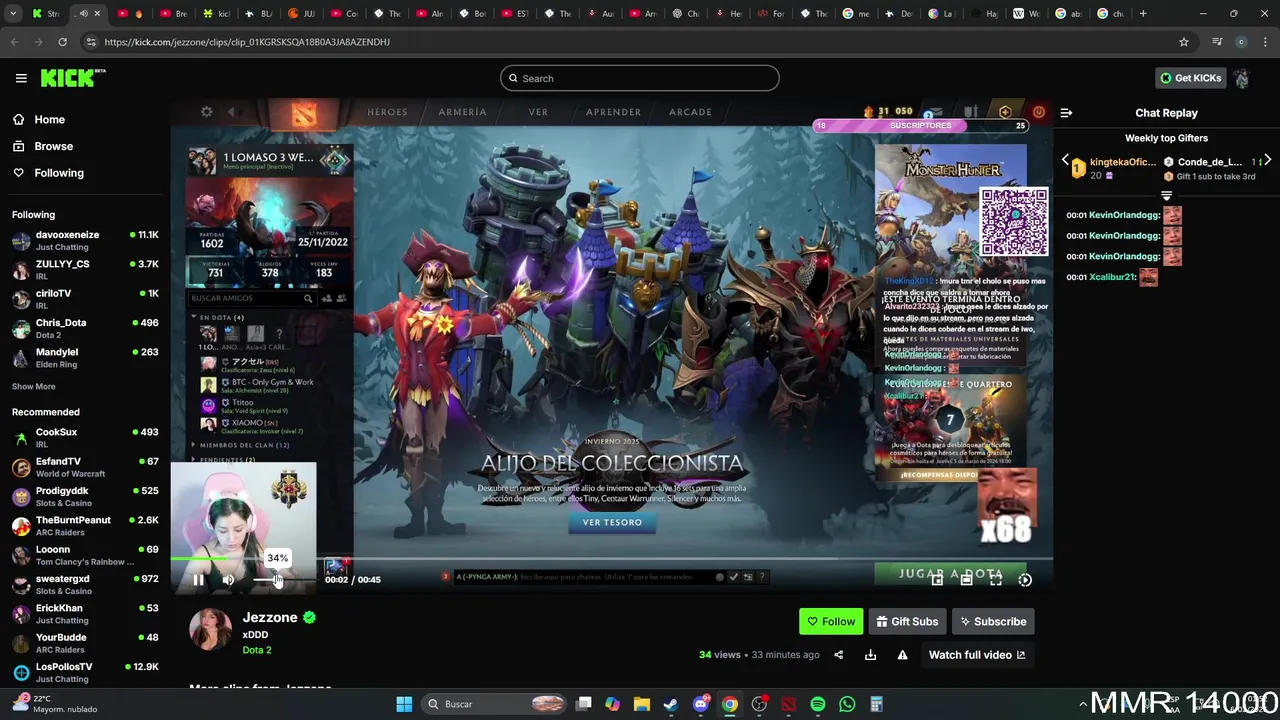This screenshot has height=720, width=1280.
Task: Click the volume slider on the video player
Action: click(x=283, y=580)
